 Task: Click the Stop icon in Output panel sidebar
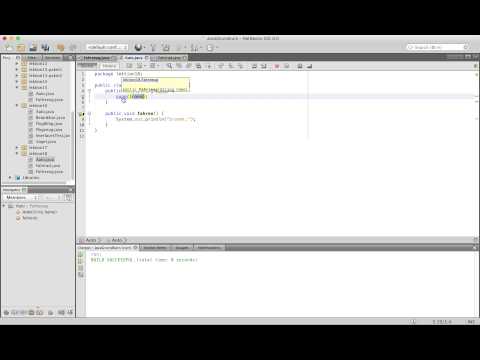(81, 268)
